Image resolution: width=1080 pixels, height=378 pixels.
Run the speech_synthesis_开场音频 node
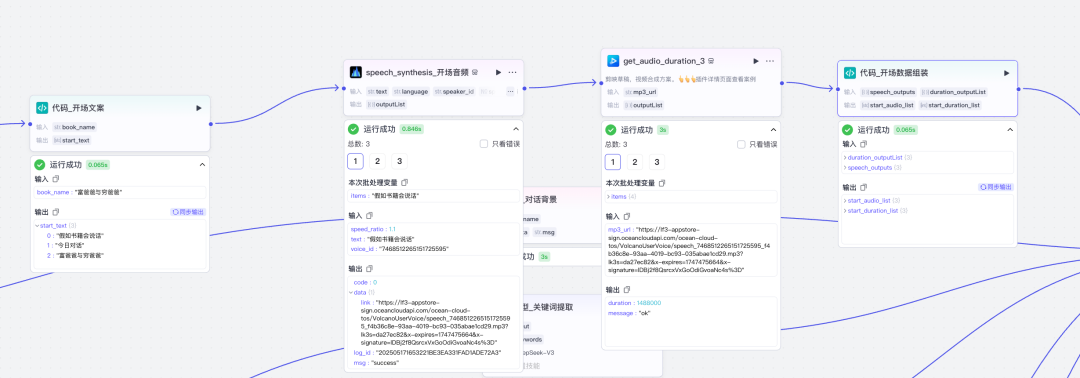499,72
